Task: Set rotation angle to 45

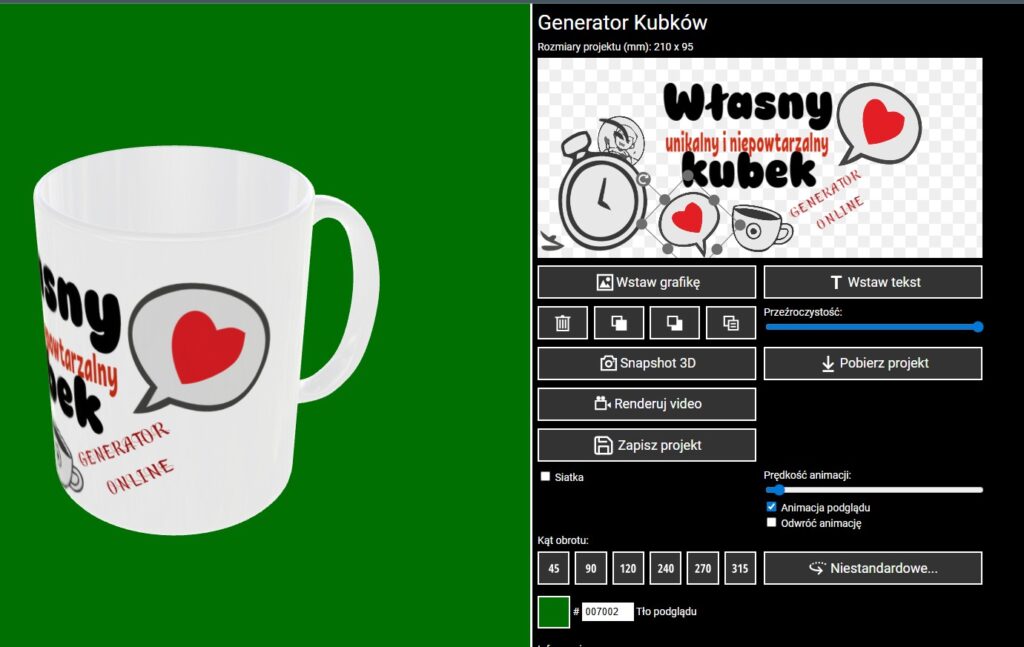Action: pyautogui.click(x=554, y=568)
